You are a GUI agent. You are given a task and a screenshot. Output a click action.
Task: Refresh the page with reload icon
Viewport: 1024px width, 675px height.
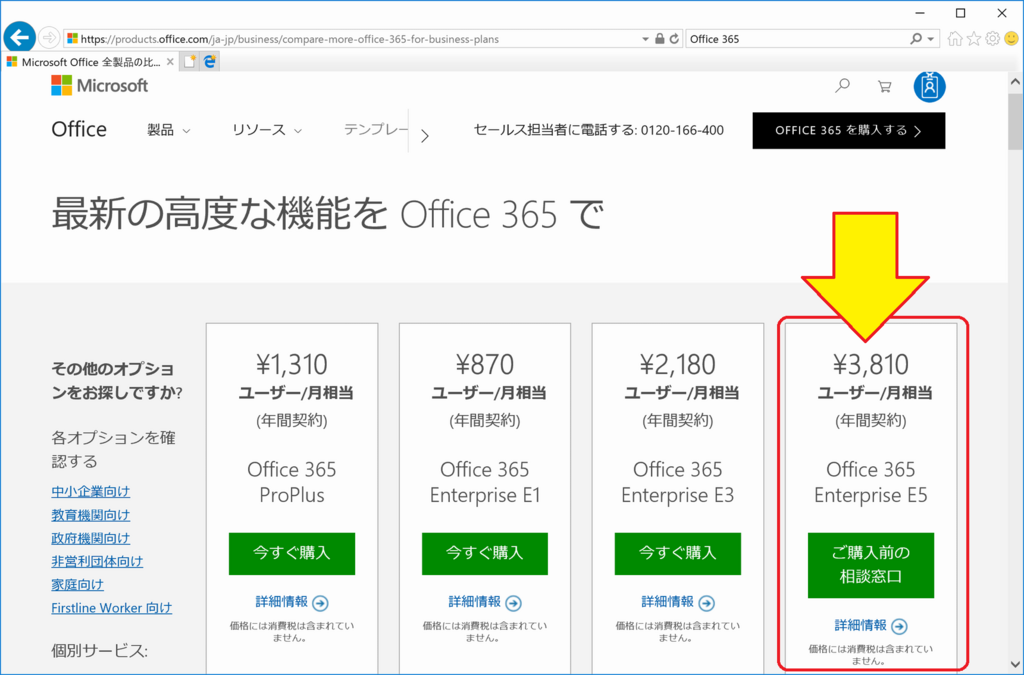(674, 39)
